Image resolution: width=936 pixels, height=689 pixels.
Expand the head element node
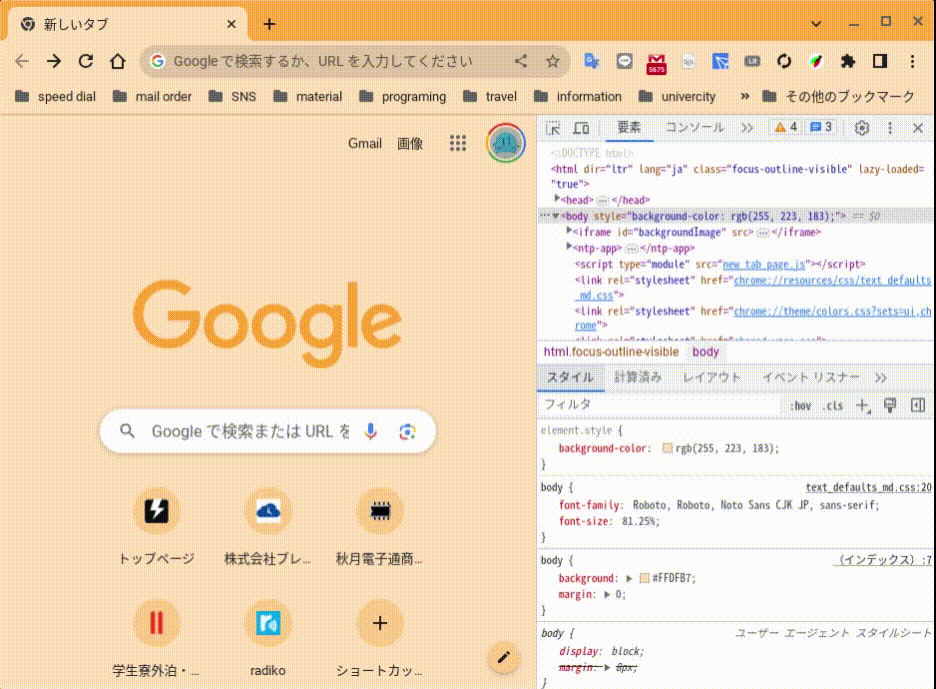(x=557, y=199)
